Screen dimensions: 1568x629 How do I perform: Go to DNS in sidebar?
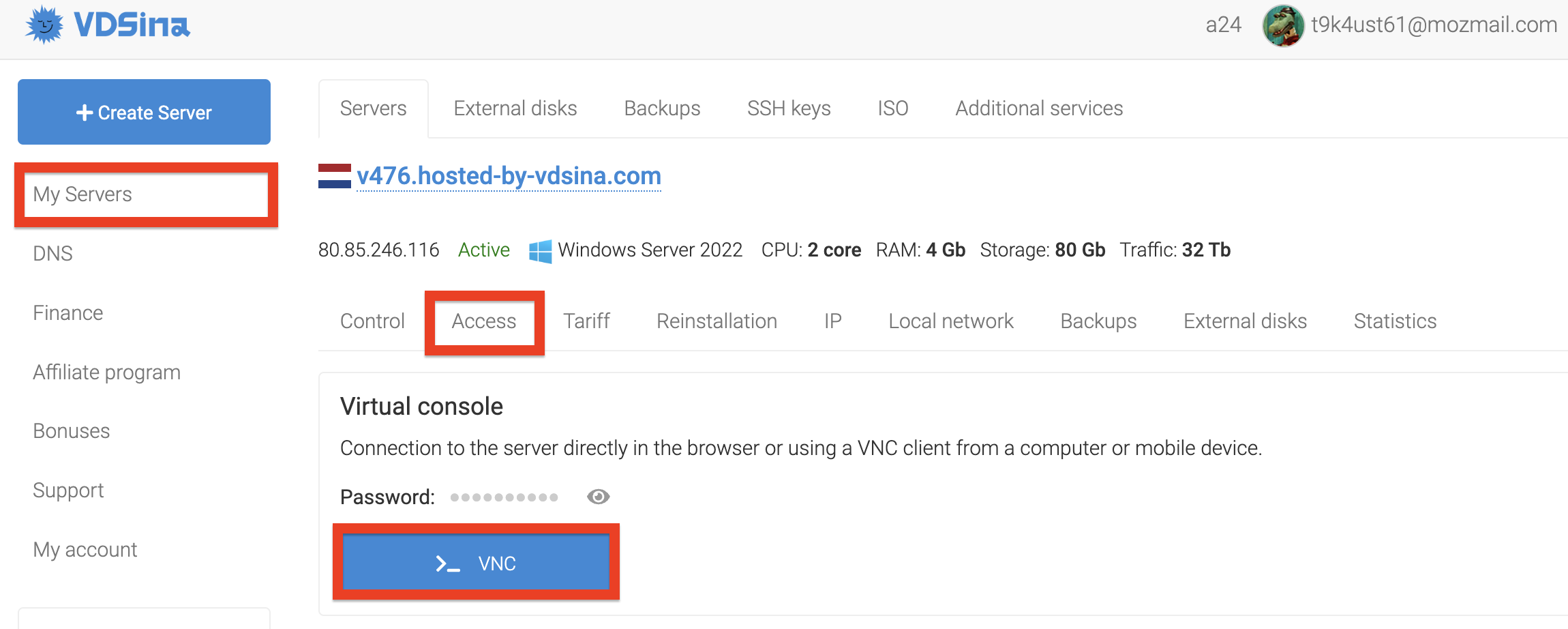point(52,253)
